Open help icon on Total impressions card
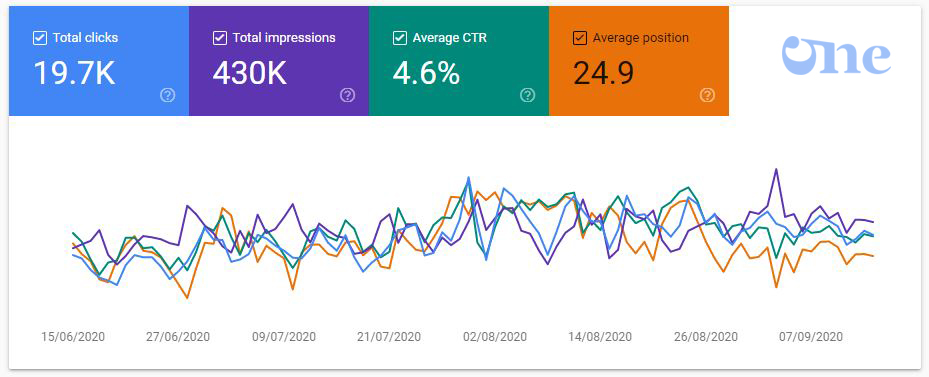Viewport: 929px width, 377px height. click(x=348, y=95)
